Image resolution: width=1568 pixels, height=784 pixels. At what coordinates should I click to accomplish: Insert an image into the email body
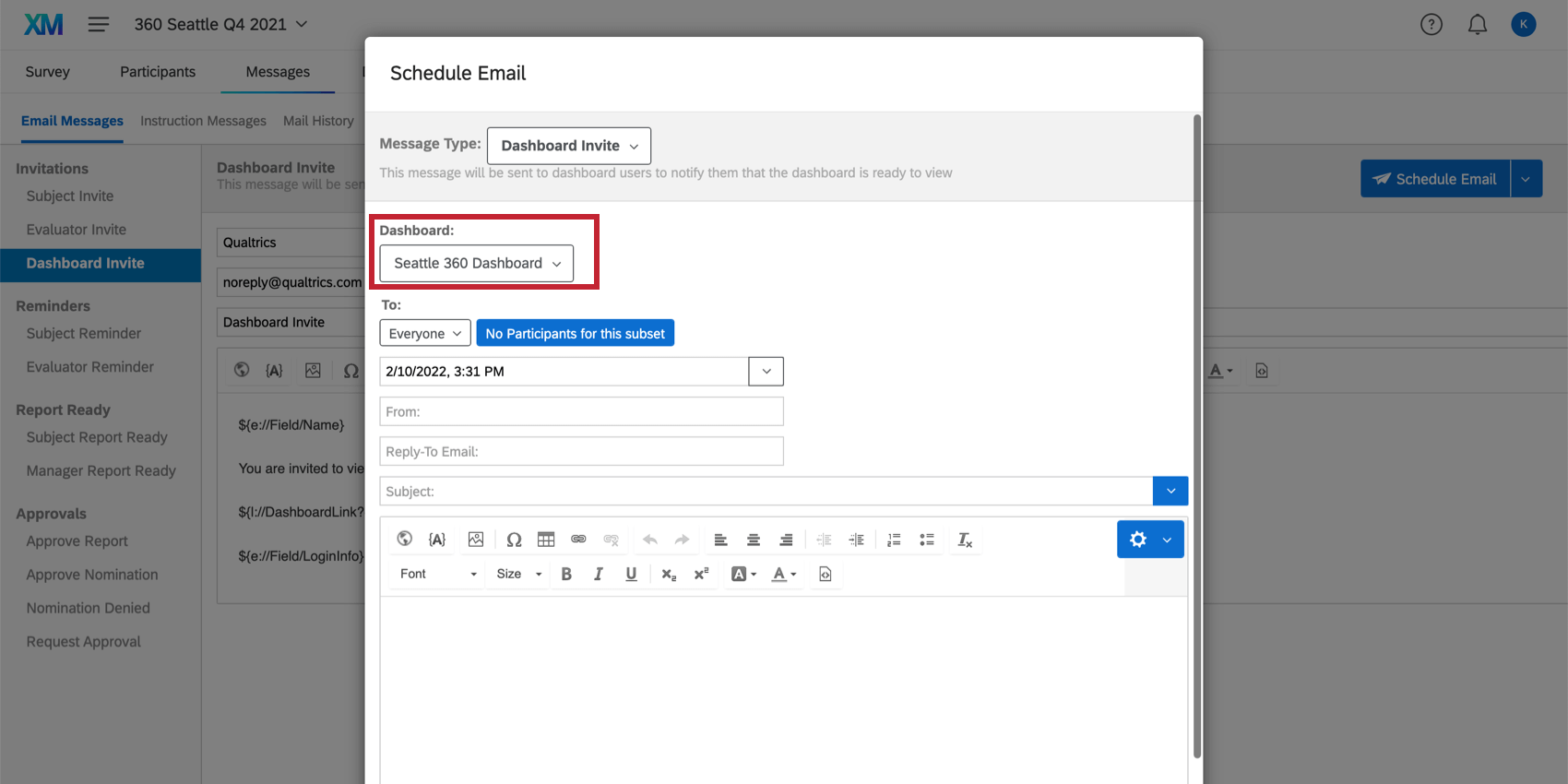point(476,540)
